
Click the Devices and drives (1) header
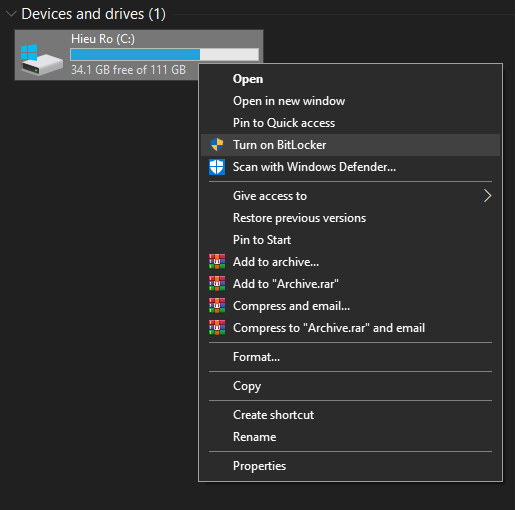[x=93, y=14]
